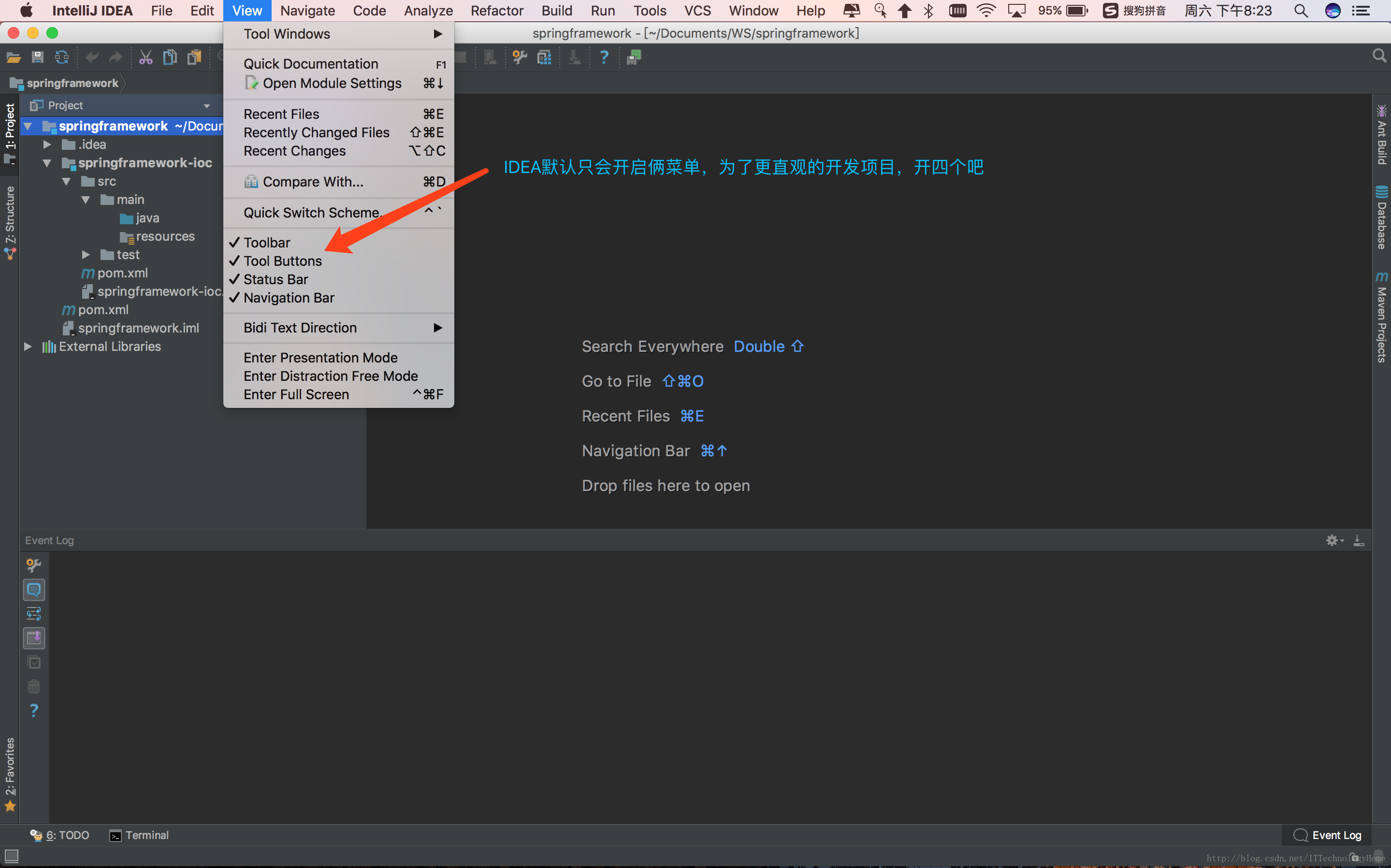Collapse the main folder node
Screen dimensions: 1391x868
tap(86, 200)
